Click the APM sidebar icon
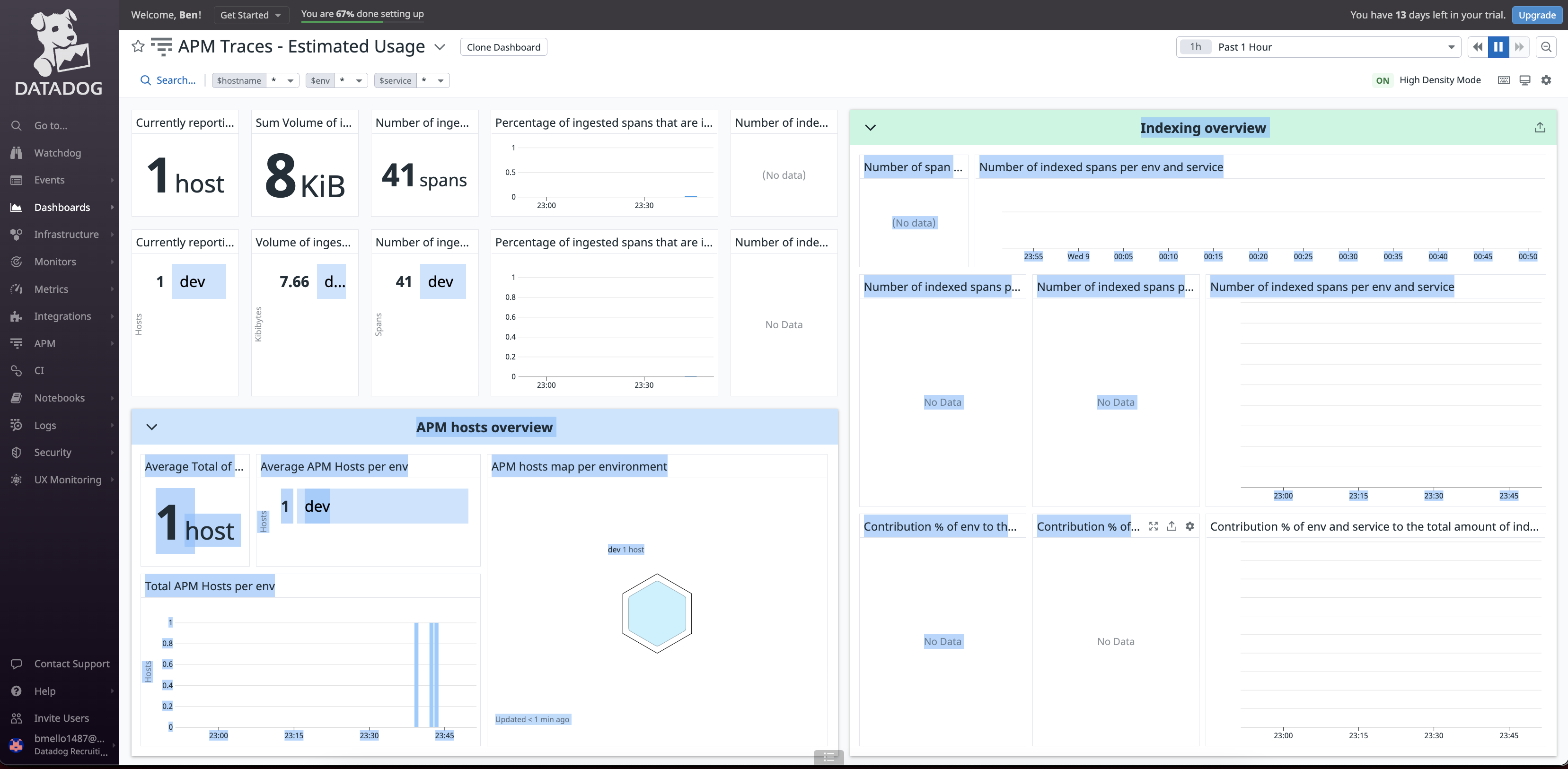This screenshot has width=1568, height=769. pyautogui.click(x=17, y=343)
